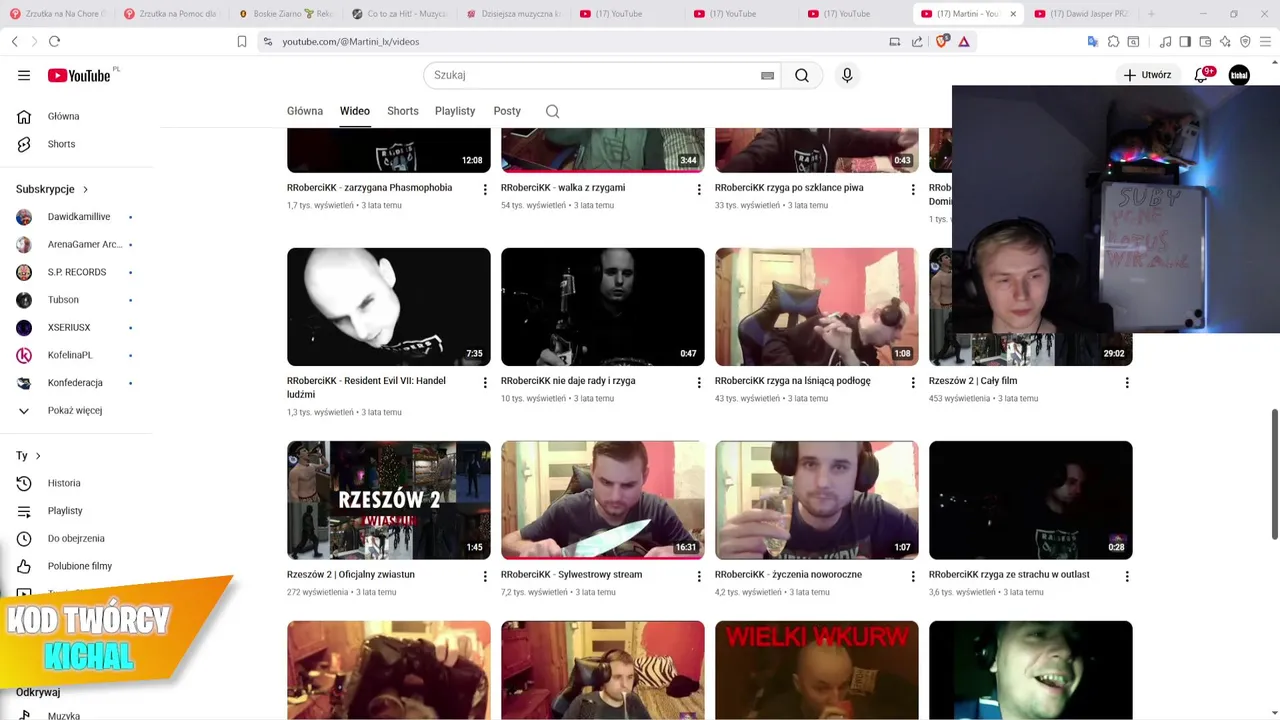
Task: Click the browser address bar URL
Action: [x=351, y=41]
